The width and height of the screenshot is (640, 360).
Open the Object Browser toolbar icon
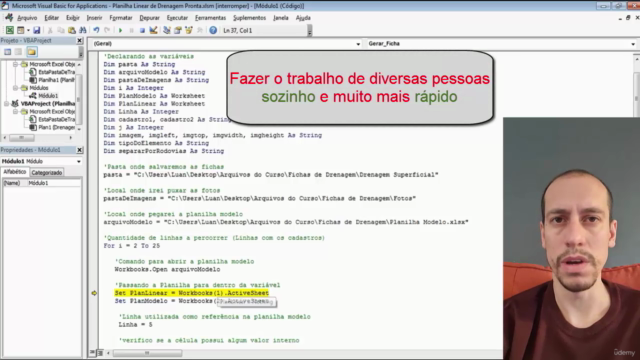click(x=189, y=30)
